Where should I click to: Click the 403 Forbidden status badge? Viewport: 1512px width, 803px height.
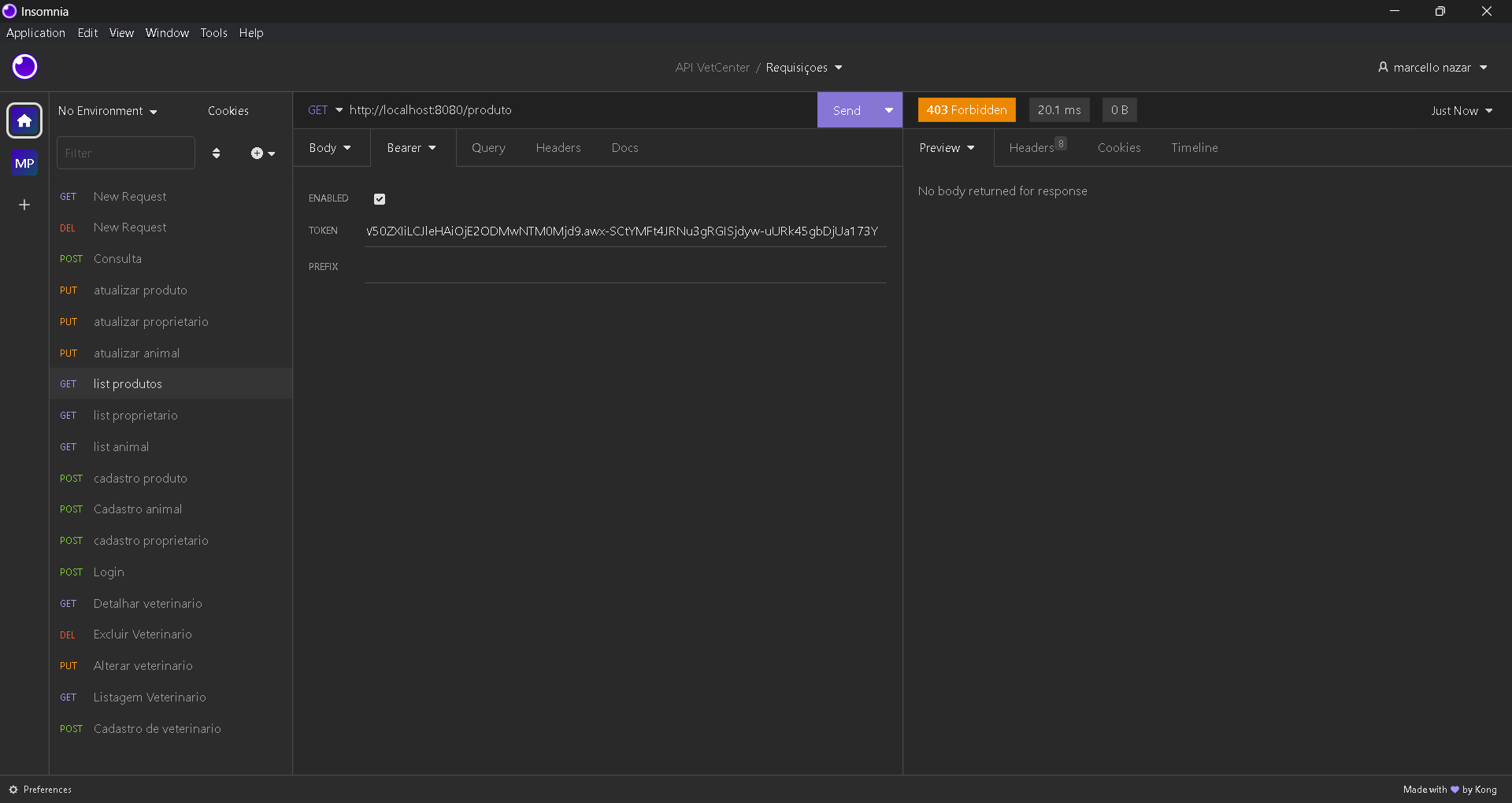pyautogui.click(x=966, y=110)
